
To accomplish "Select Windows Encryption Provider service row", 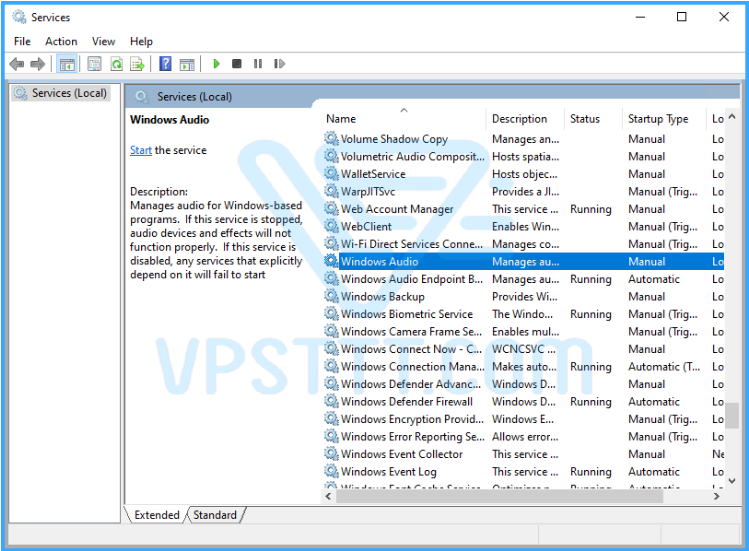I will click(524, 419).
